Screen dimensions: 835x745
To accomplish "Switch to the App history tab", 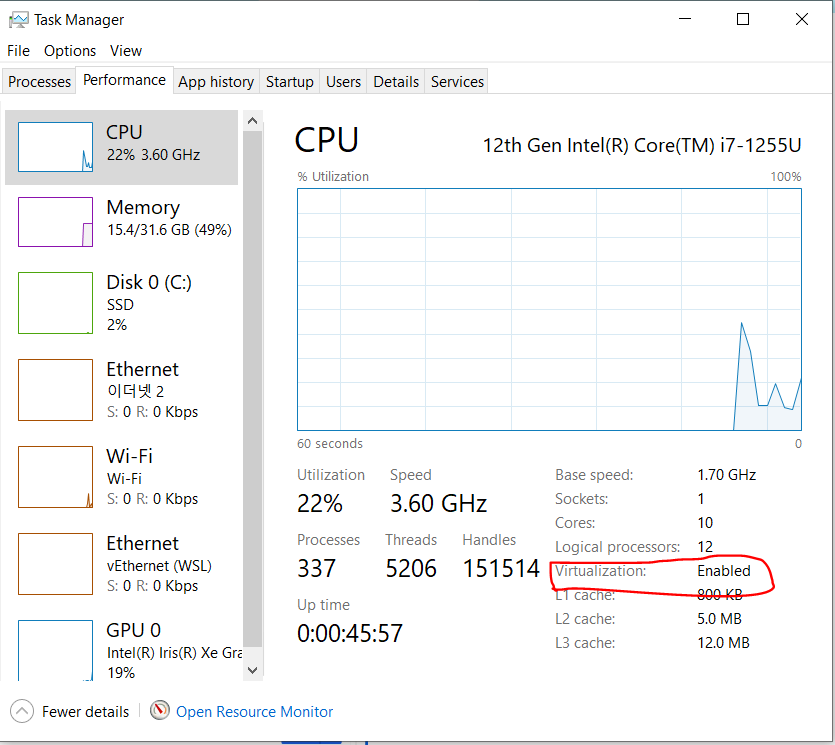I will click(x=216, y=81).
